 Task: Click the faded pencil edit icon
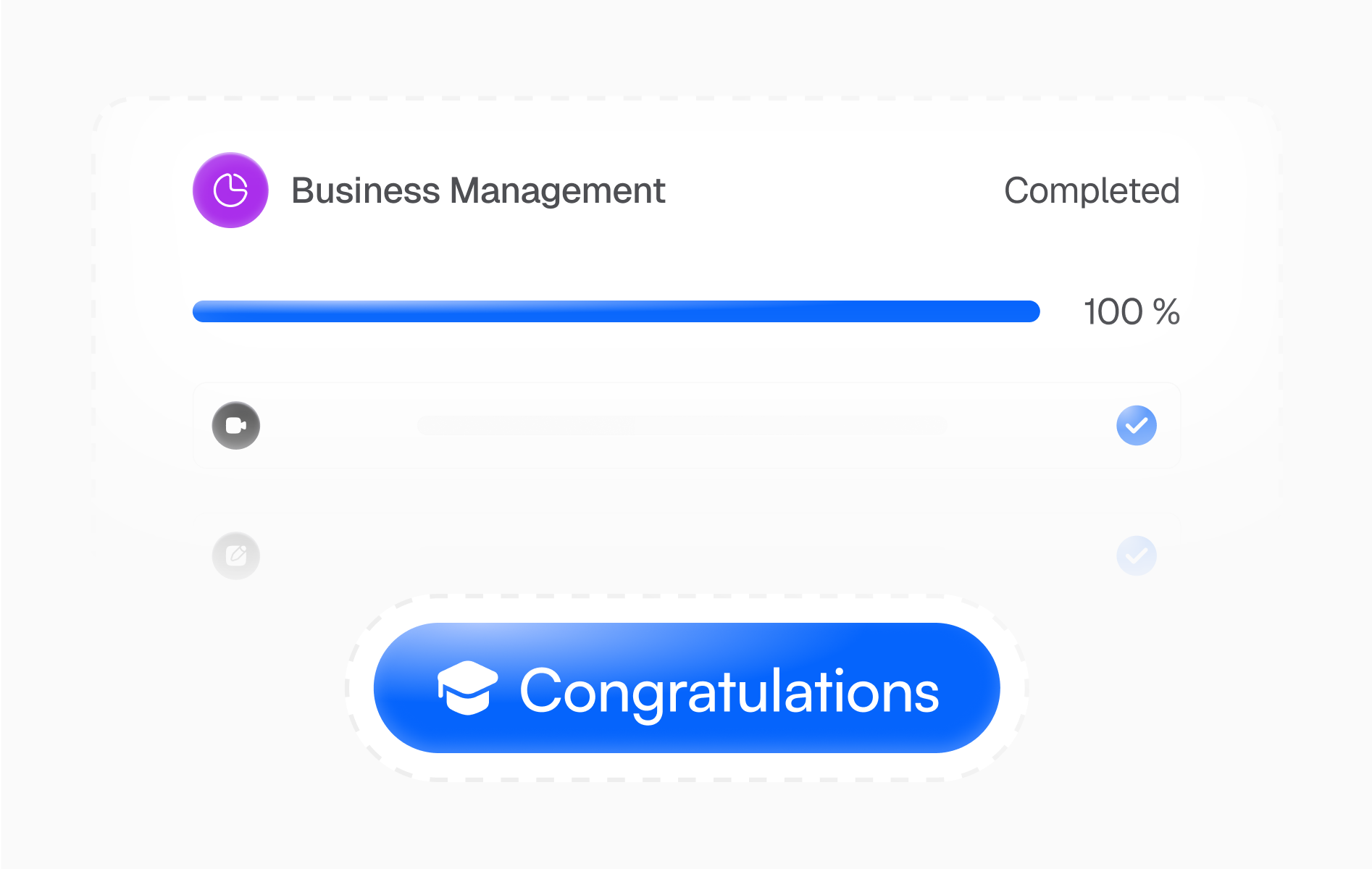pos(236,555)
